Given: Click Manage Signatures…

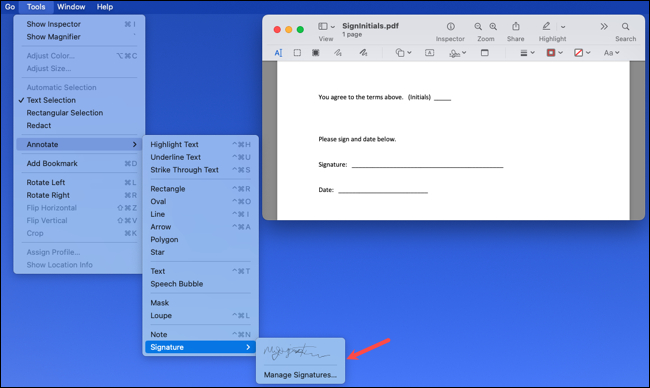Looking at the screenshot, I should coord(300,375).
